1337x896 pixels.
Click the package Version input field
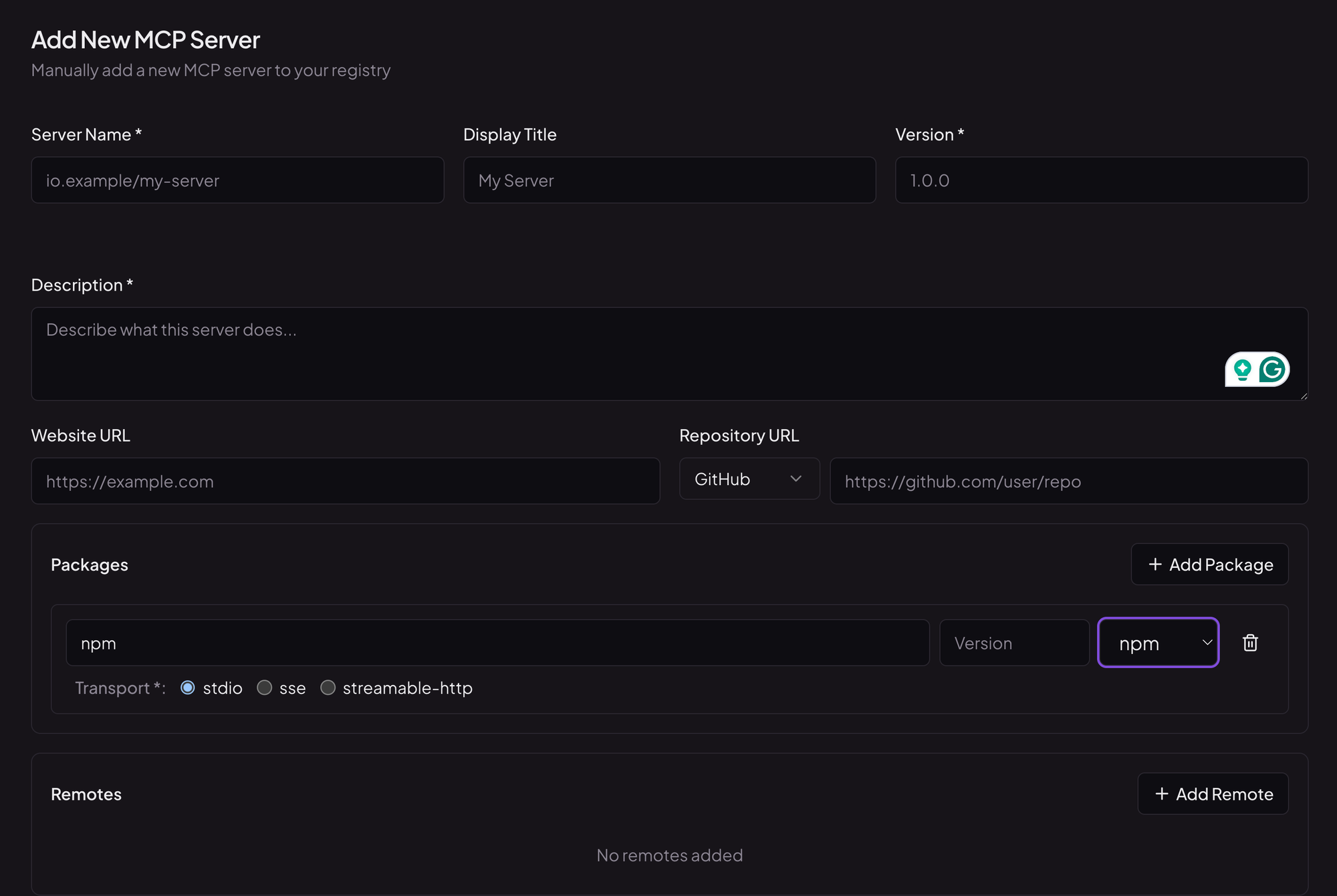pos(1013,643)
